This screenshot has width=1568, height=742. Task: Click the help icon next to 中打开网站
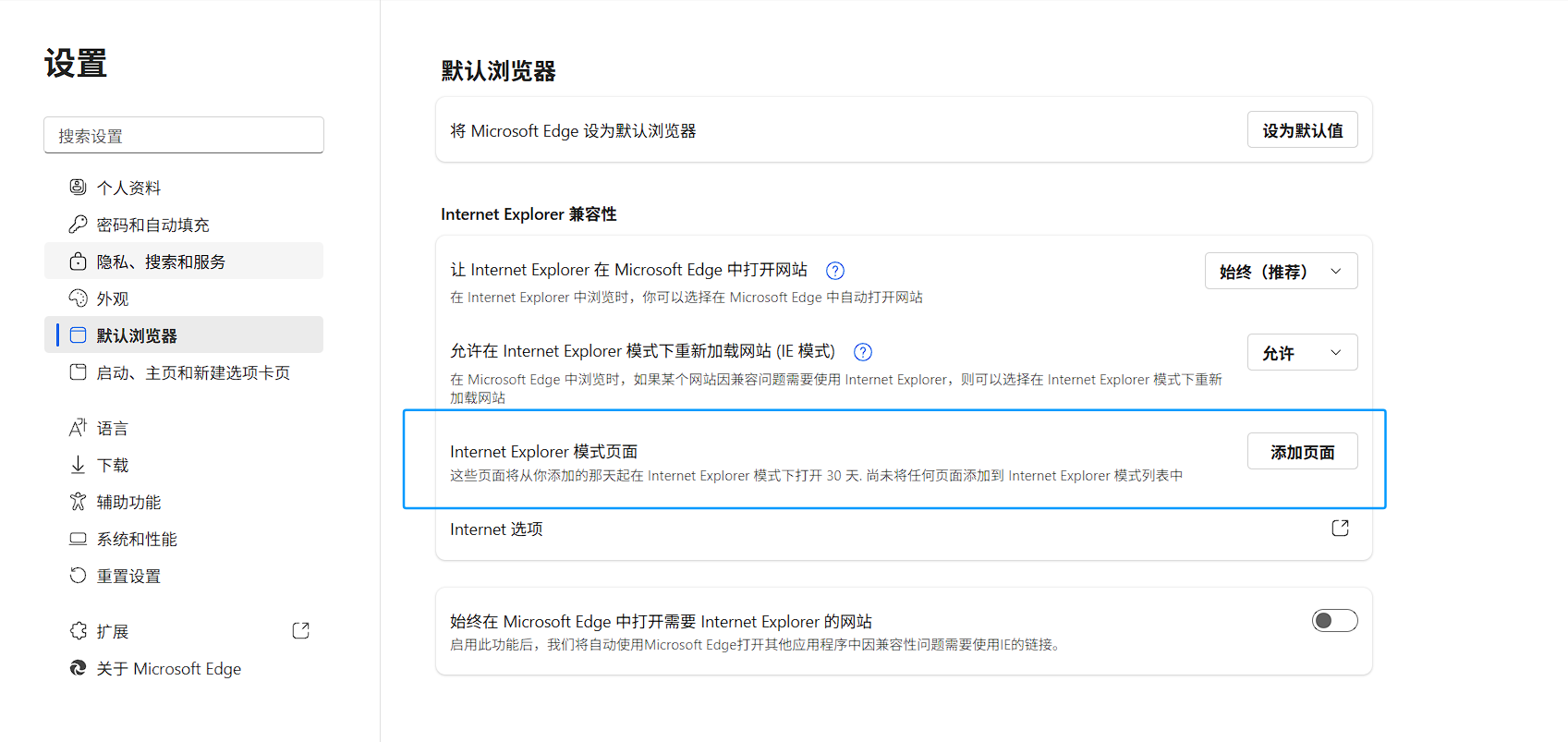click(835, 271)
